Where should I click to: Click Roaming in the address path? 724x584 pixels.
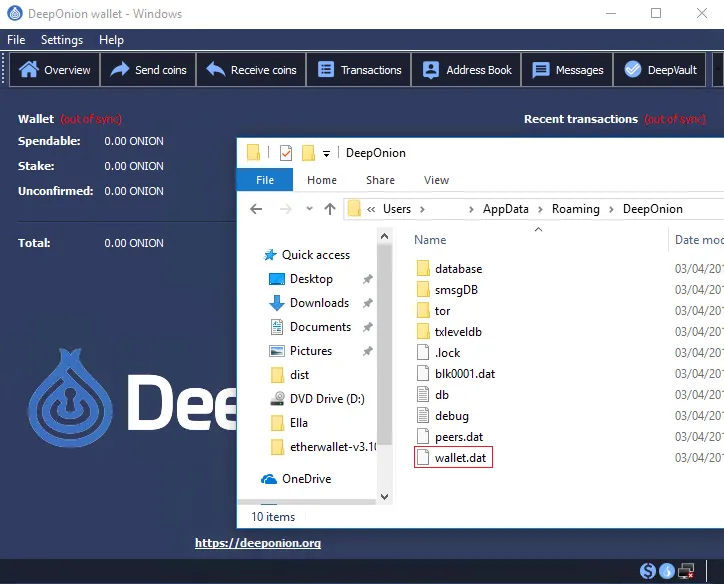pos(575,209)
